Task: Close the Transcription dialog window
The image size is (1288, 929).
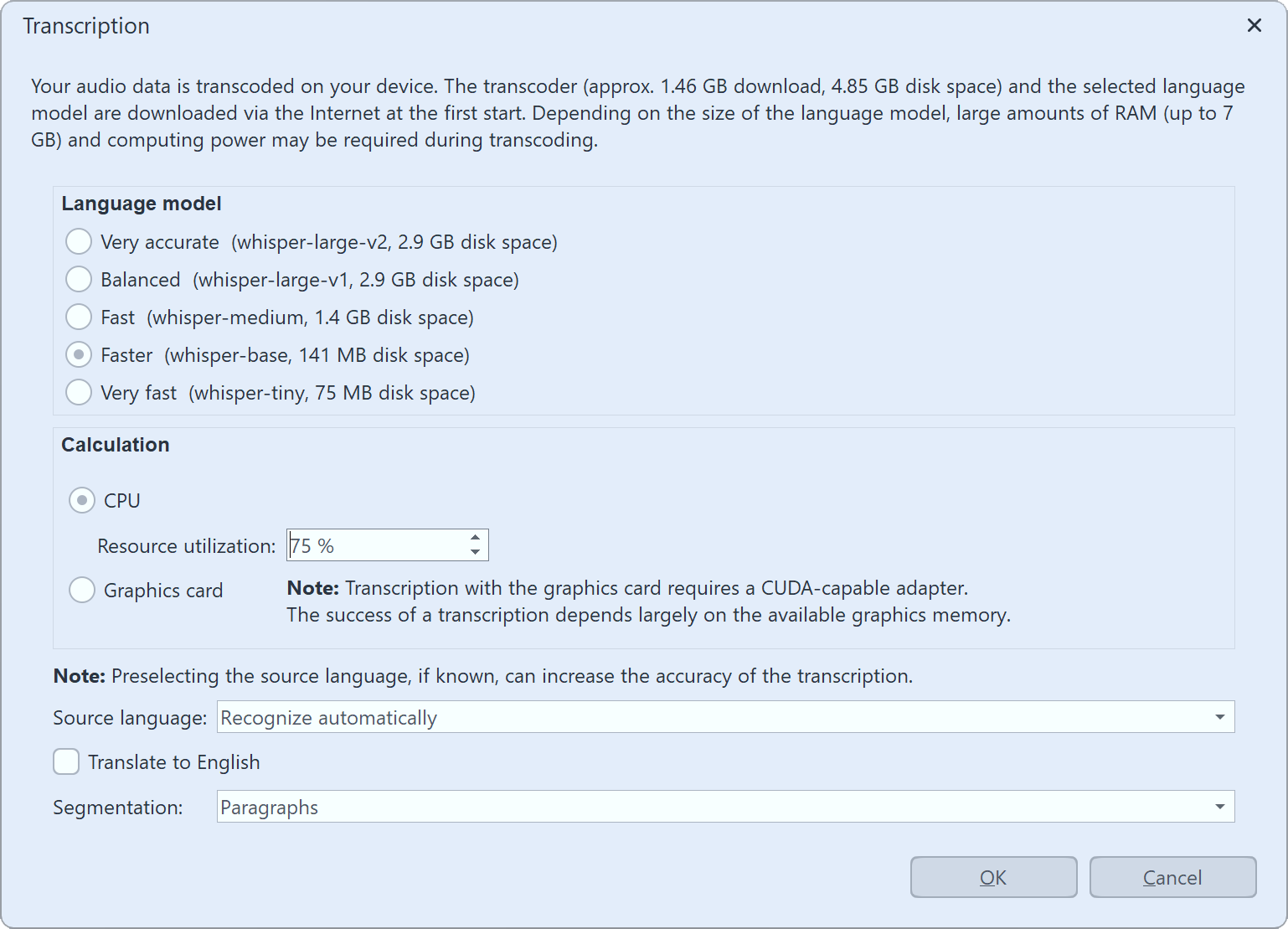Action: coord(1254,25)
